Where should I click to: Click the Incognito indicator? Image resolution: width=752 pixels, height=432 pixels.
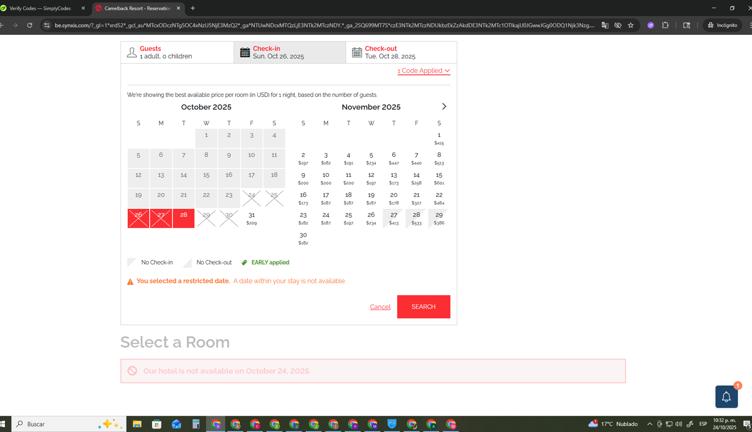[722, 25]
